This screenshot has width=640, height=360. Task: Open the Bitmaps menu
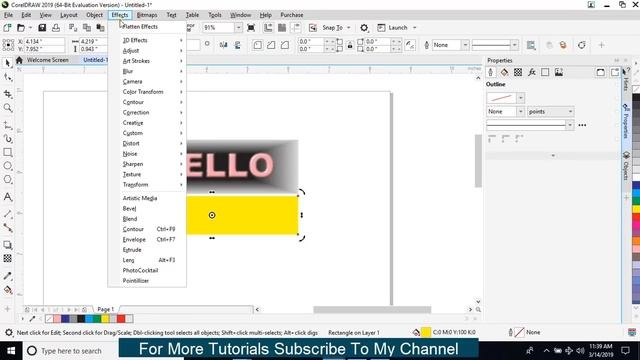click(147, 15)
